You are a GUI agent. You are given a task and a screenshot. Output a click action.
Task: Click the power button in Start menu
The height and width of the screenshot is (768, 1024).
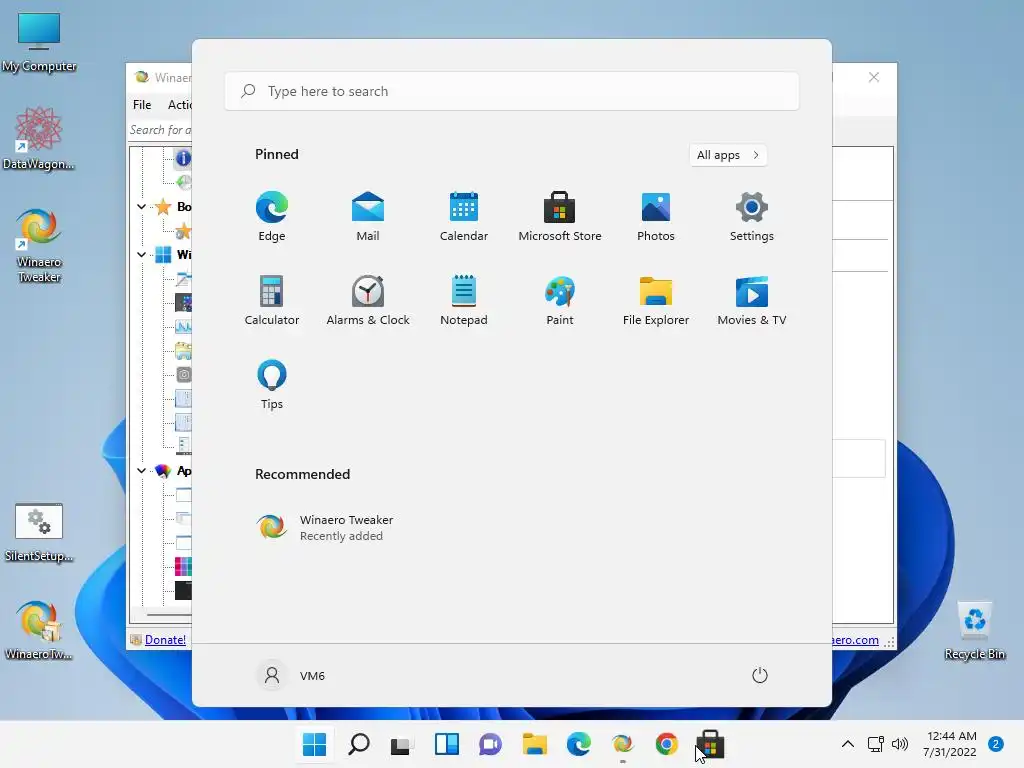(x=760, y=675)
